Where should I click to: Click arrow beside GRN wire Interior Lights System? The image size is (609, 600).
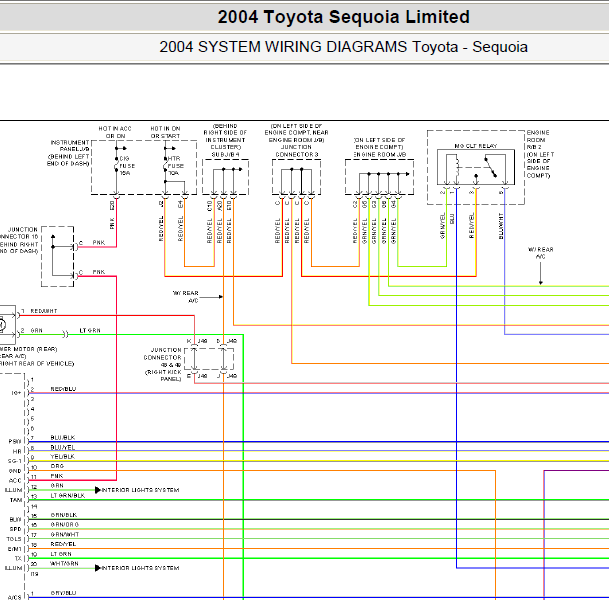(98, 490)
